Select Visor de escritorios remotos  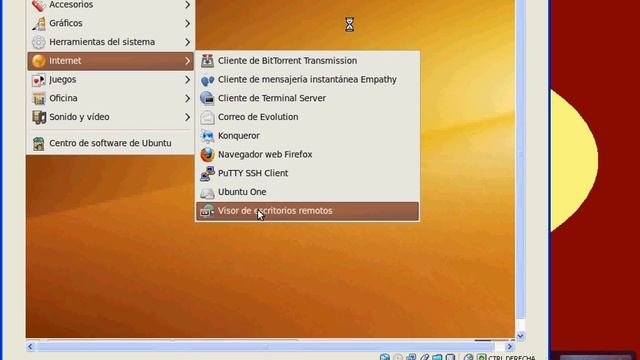307,211
